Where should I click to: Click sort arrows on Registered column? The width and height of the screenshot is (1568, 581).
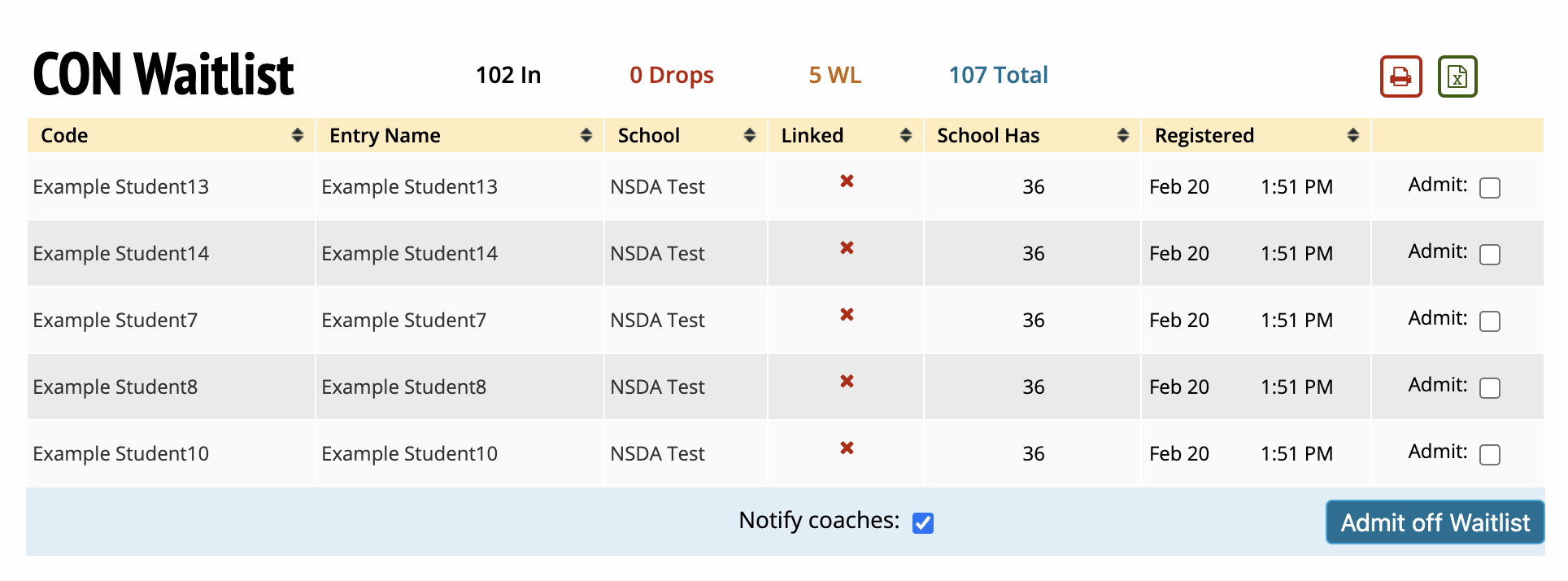click(1352, 135)
